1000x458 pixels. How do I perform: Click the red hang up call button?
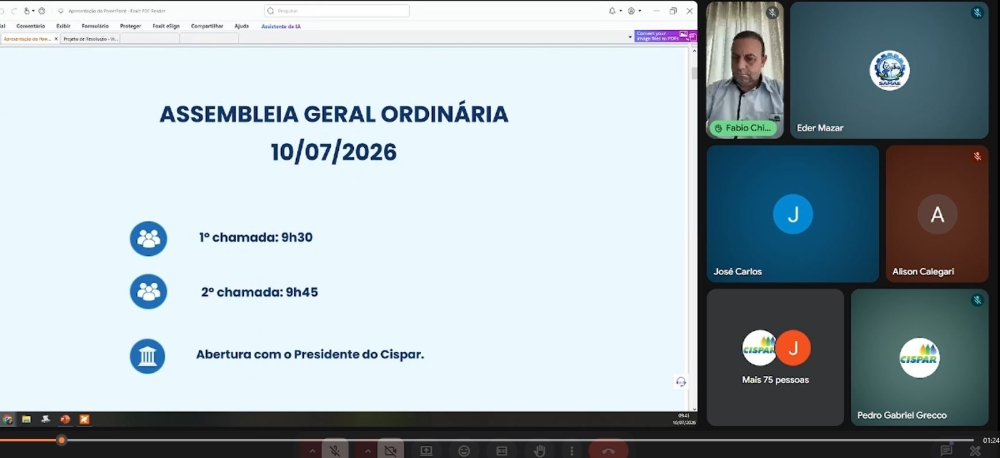[608, 451]
